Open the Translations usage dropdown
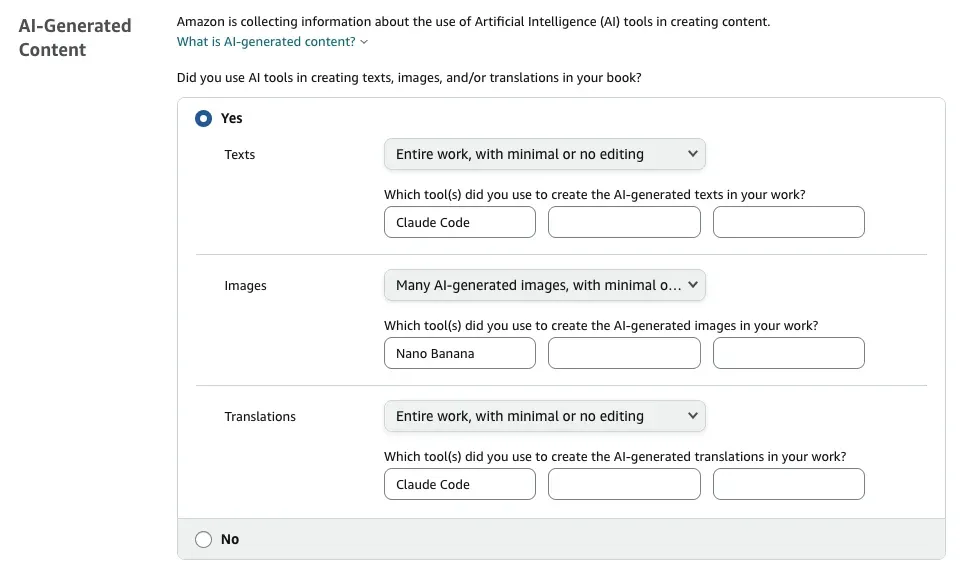 (544, 416)
